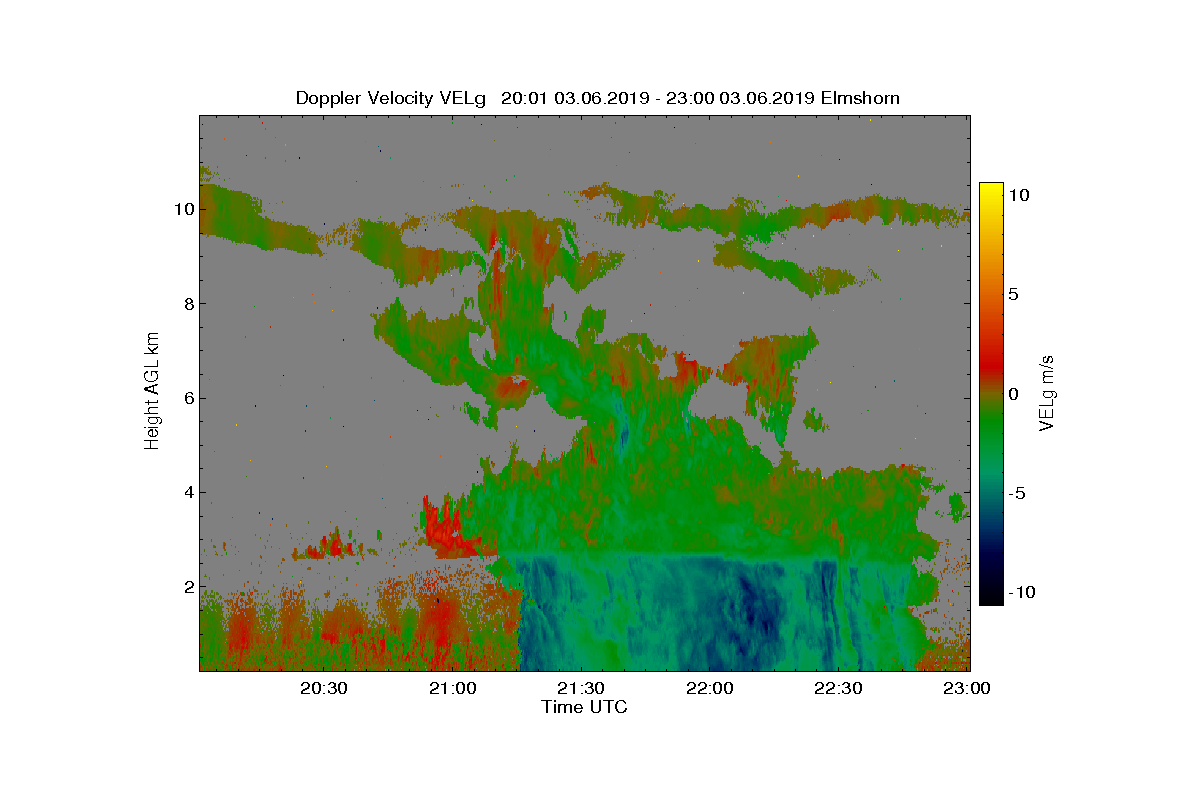Click the colorbar tick label 5
Viewport: 1200px width, 800px height.
pos(1012,295)
